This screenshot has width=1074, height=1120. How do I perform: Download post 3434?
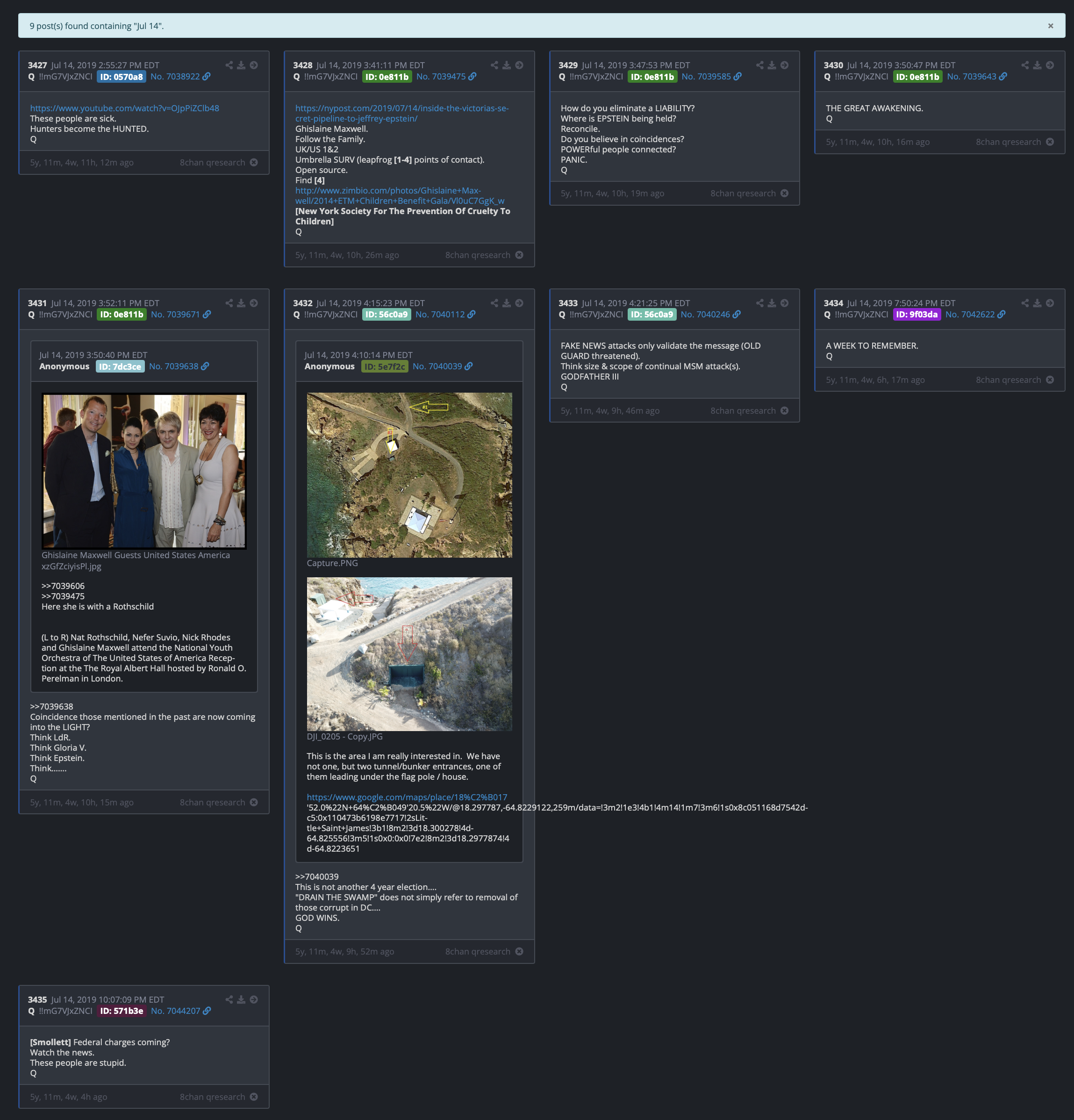click(x=1037, y=303)
